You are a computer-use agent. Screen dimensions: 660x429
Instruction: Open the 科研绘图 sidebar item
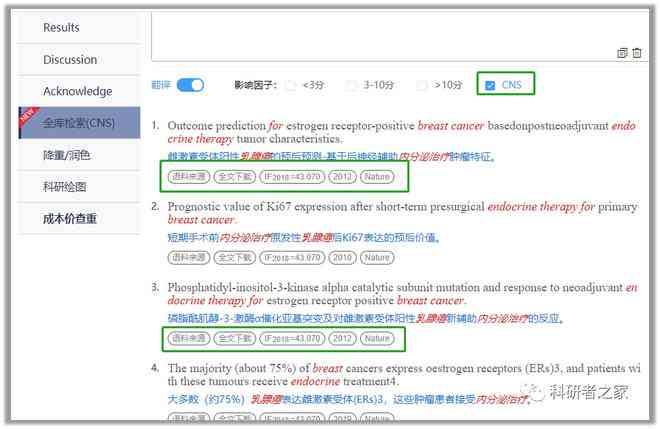(79, 187)
